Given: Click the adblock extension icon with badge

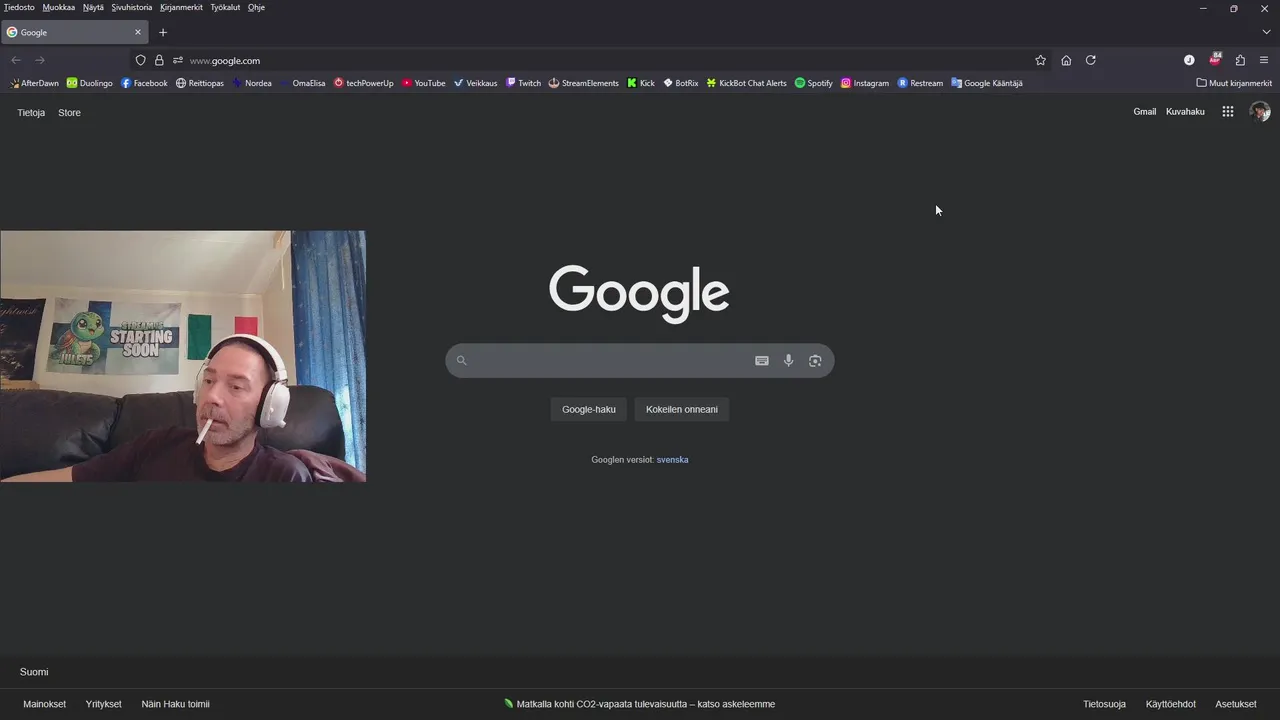Looking at the screenshot, I should point(1215,60).
